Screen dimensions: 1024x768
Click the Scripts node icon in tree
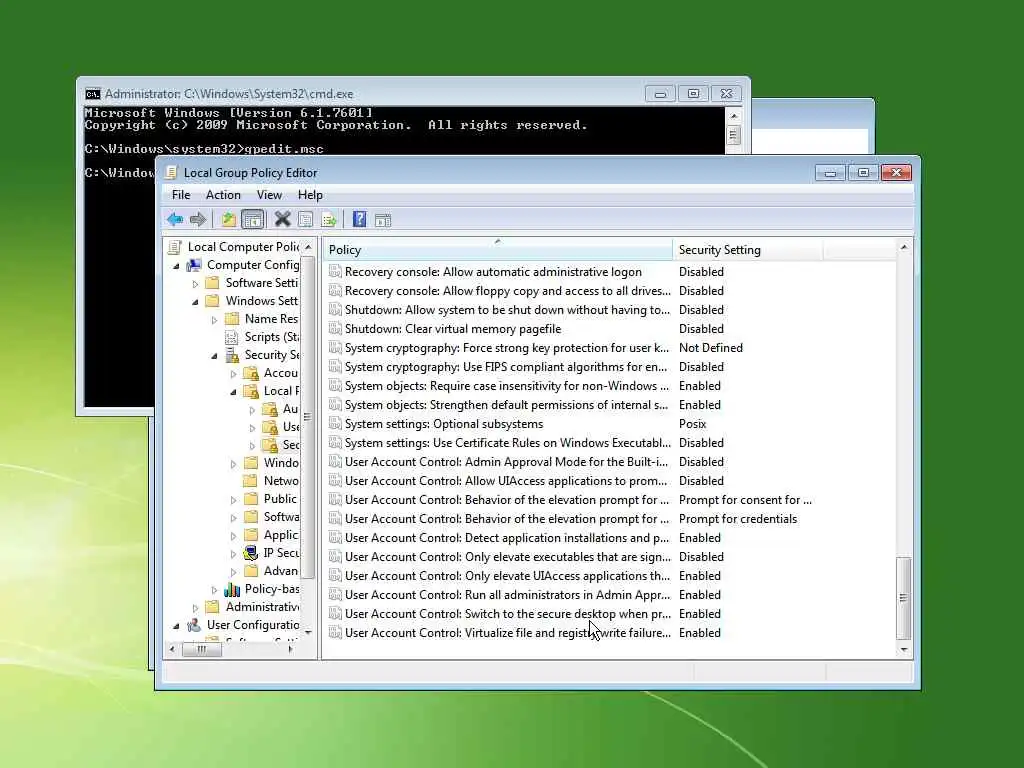coord(232,337)
